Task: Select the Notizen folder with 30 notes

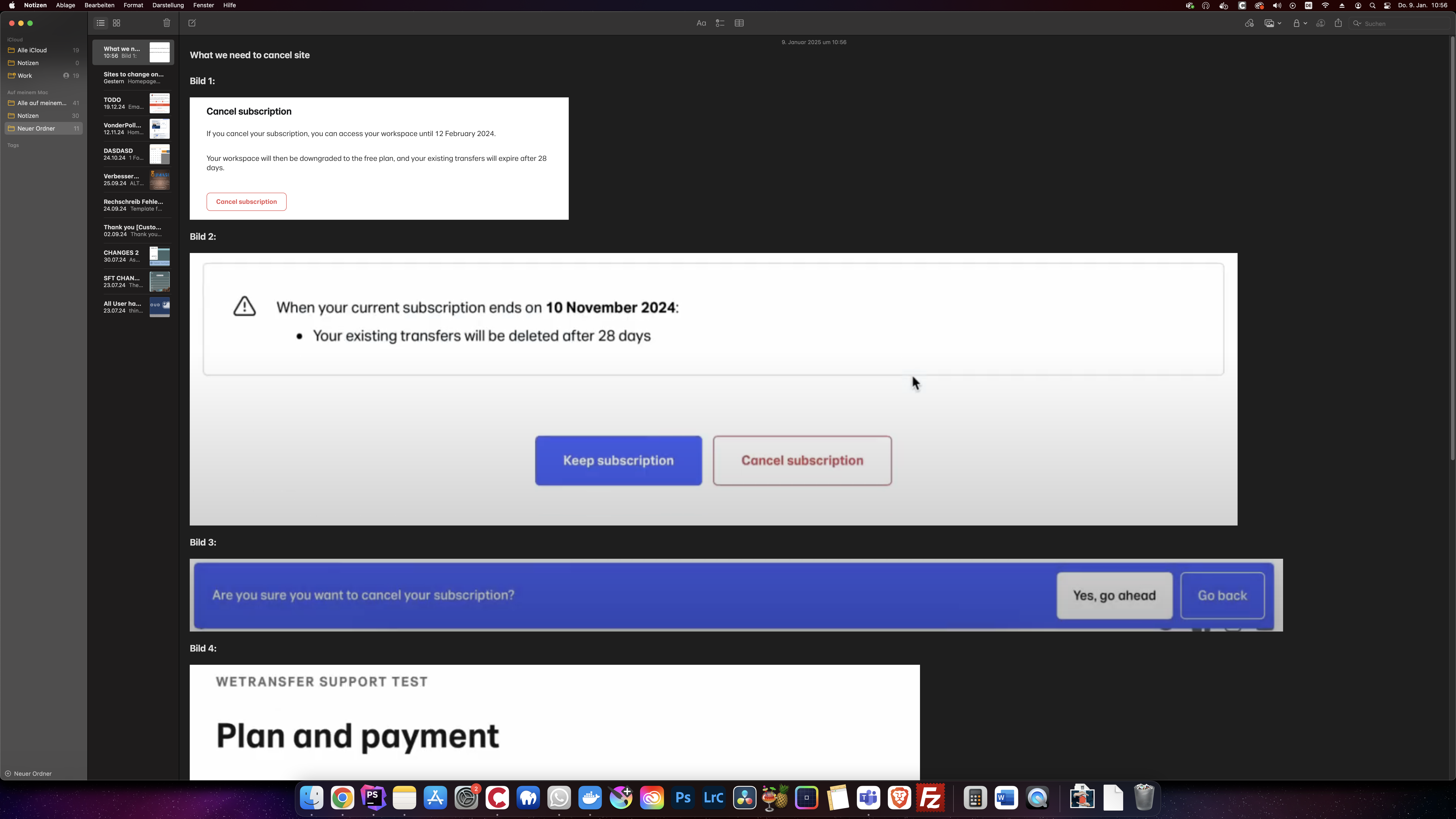Action: [x=43, y=116]
